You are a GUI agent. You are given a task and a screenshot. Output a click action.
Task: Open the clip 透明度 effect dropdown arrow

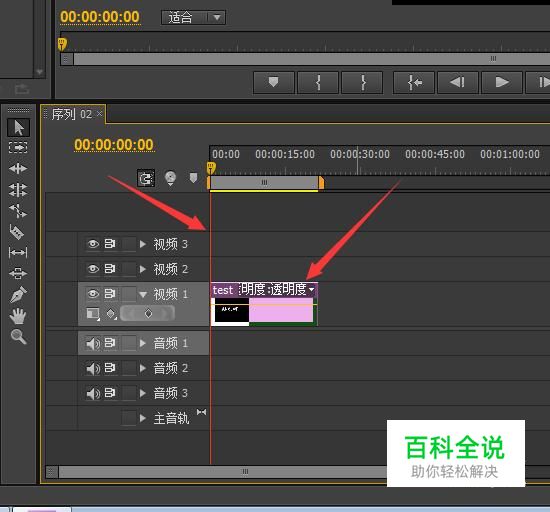(311, 290)
